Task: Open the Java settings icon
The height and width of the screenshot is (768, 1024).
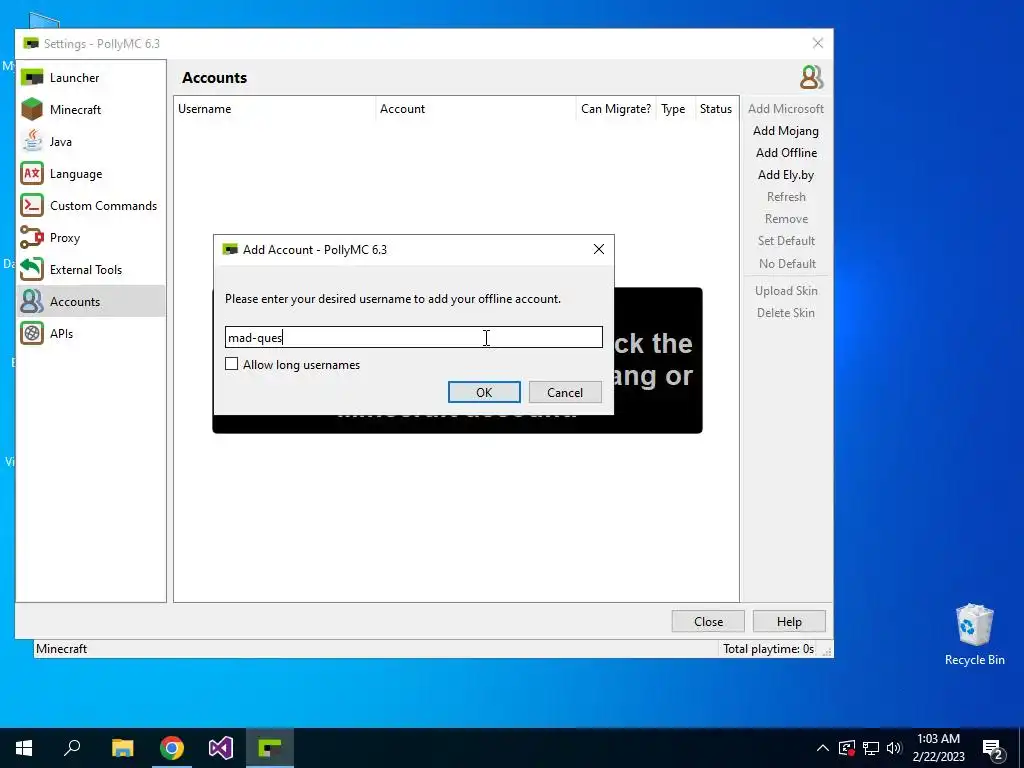Action: [x=31, y=142]
